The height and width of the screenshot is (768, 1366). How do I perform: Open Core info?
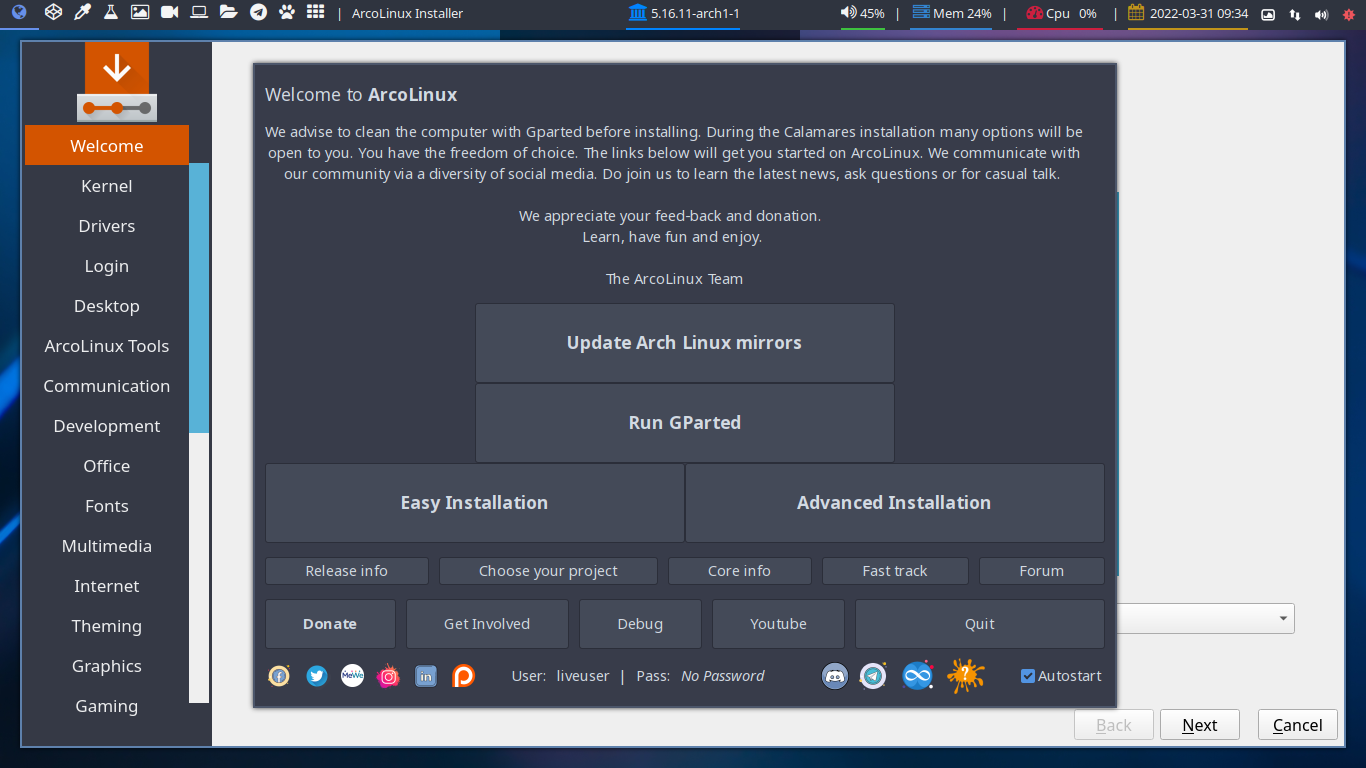[740, 571]
